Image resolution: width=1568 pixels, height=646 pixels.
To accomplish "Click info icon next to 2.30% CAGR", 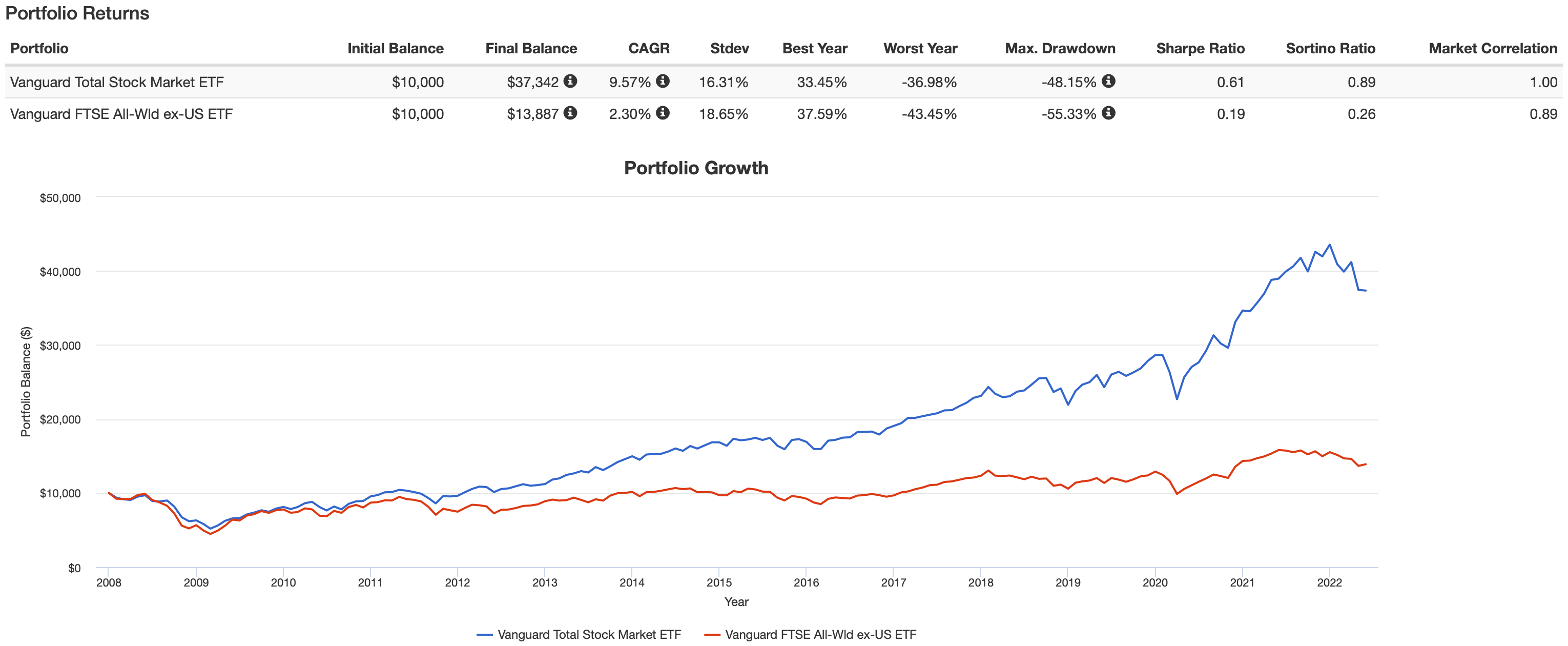I will (663, 113).
